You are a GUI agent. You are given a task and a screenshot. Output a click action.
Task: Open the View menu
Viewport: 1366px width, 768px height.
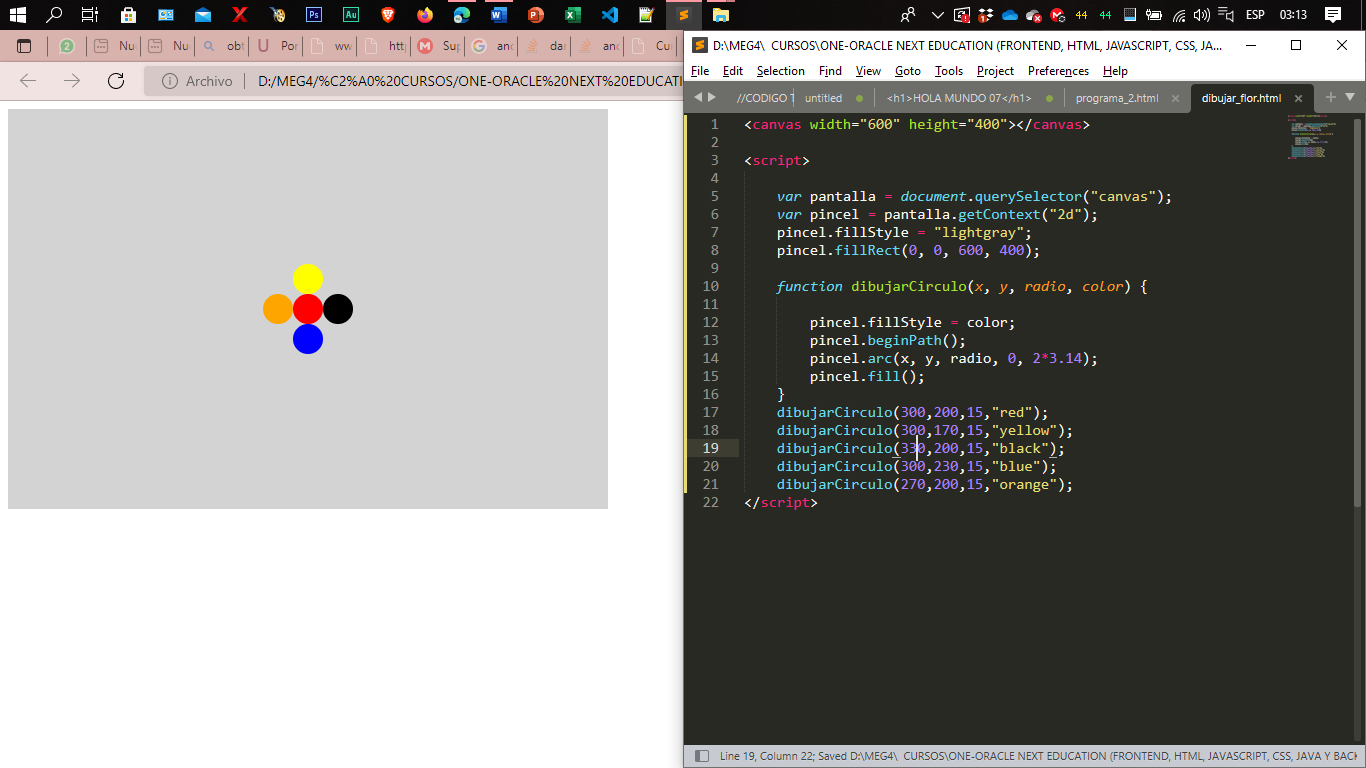pyautogui.click(x=869, y=71)
